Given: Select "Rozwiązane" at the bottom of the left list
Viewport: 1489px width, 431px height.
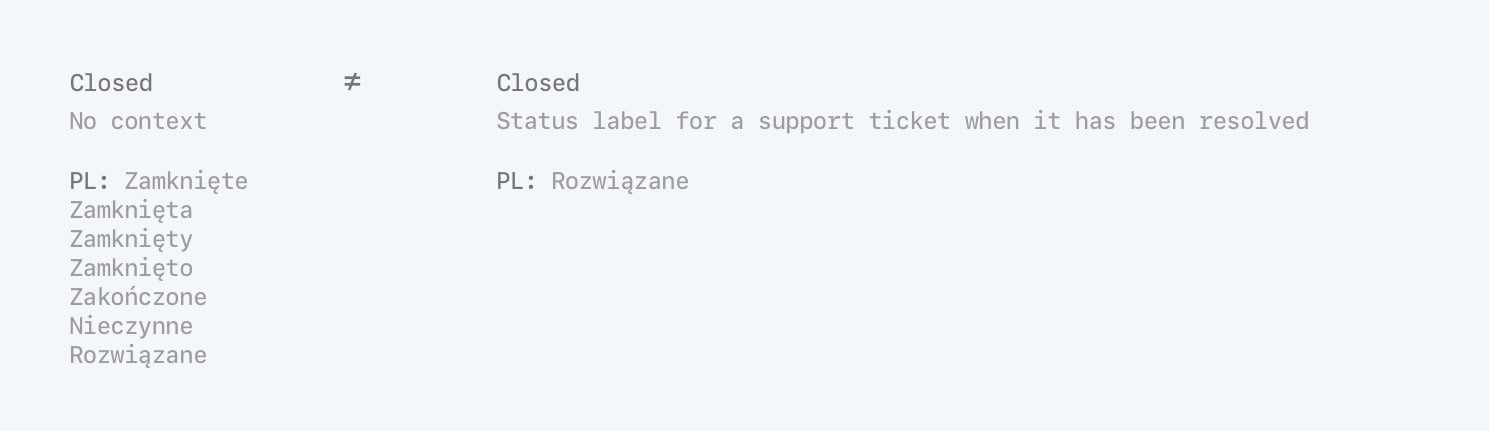Looking at the screenshot, I should point(138,356).
